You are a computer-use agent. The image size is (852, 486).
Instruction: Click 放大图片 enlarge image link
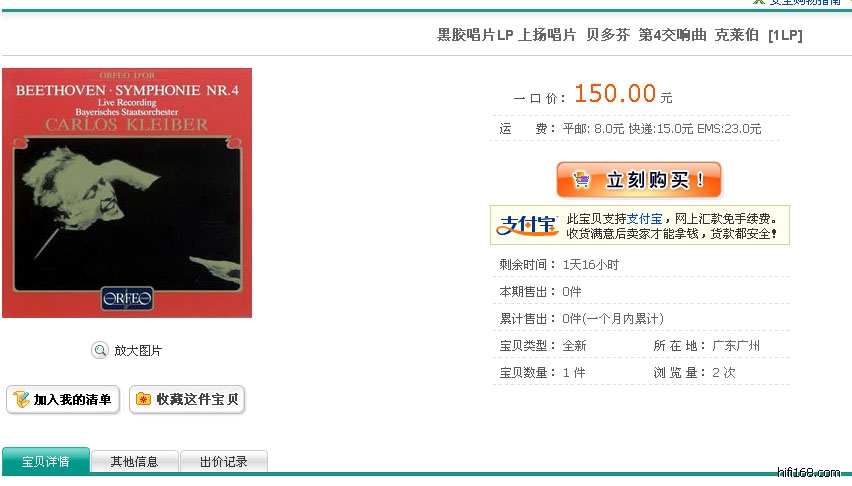click(138, 351)
